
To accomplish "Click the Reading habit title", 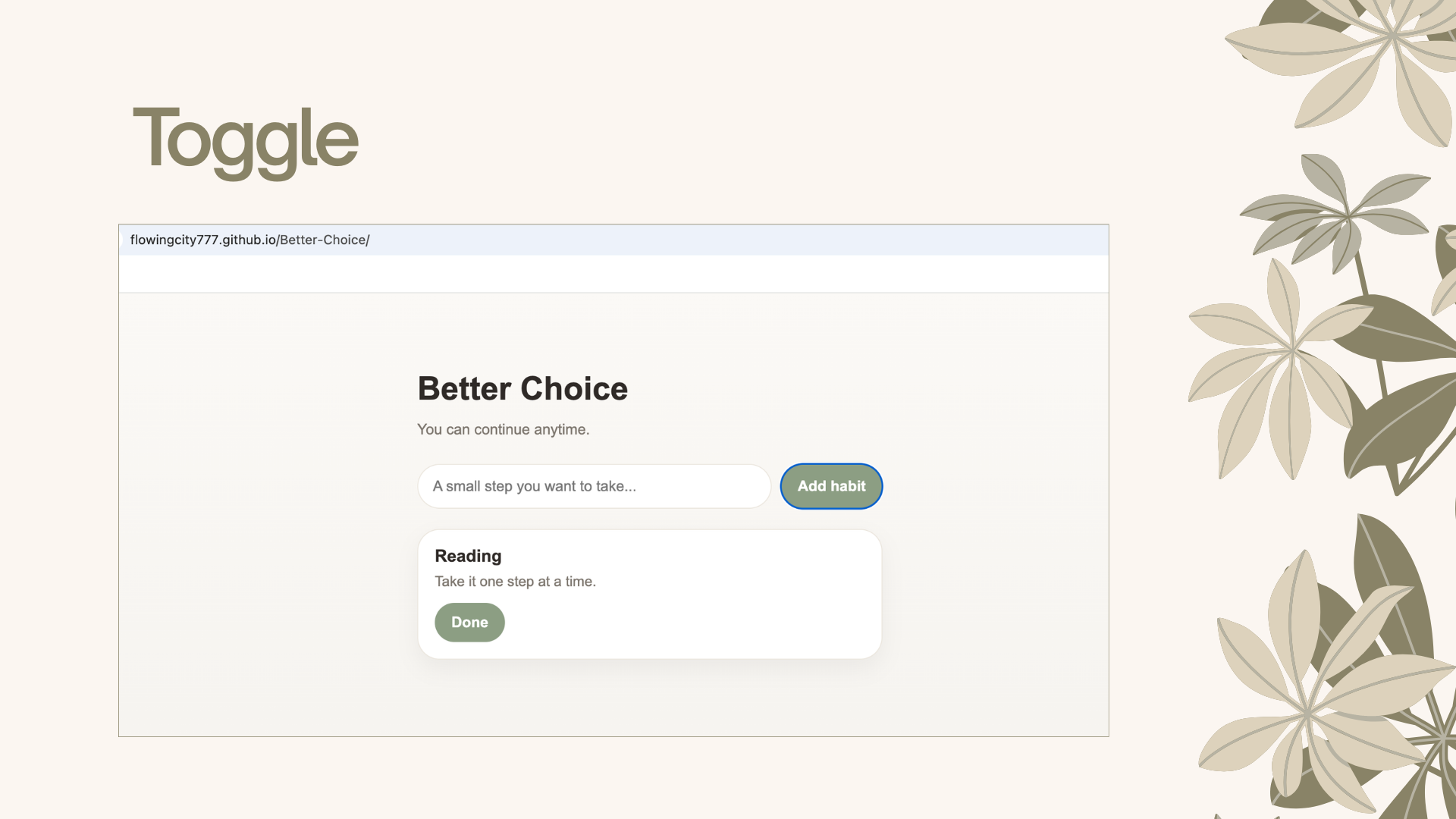I will [468, 556].
